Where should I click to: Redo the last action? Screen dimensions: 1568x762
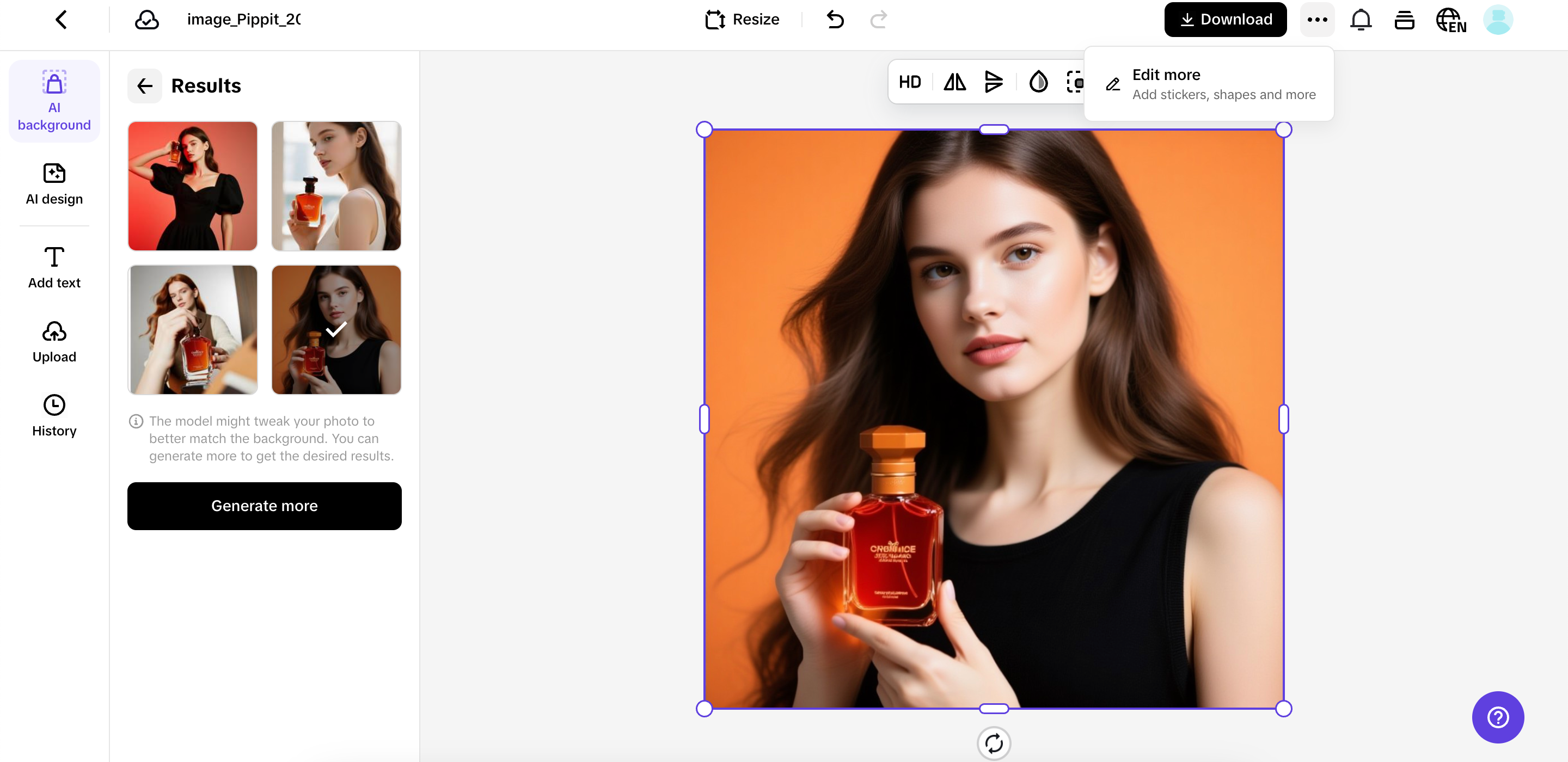click(x=878, y=19)
